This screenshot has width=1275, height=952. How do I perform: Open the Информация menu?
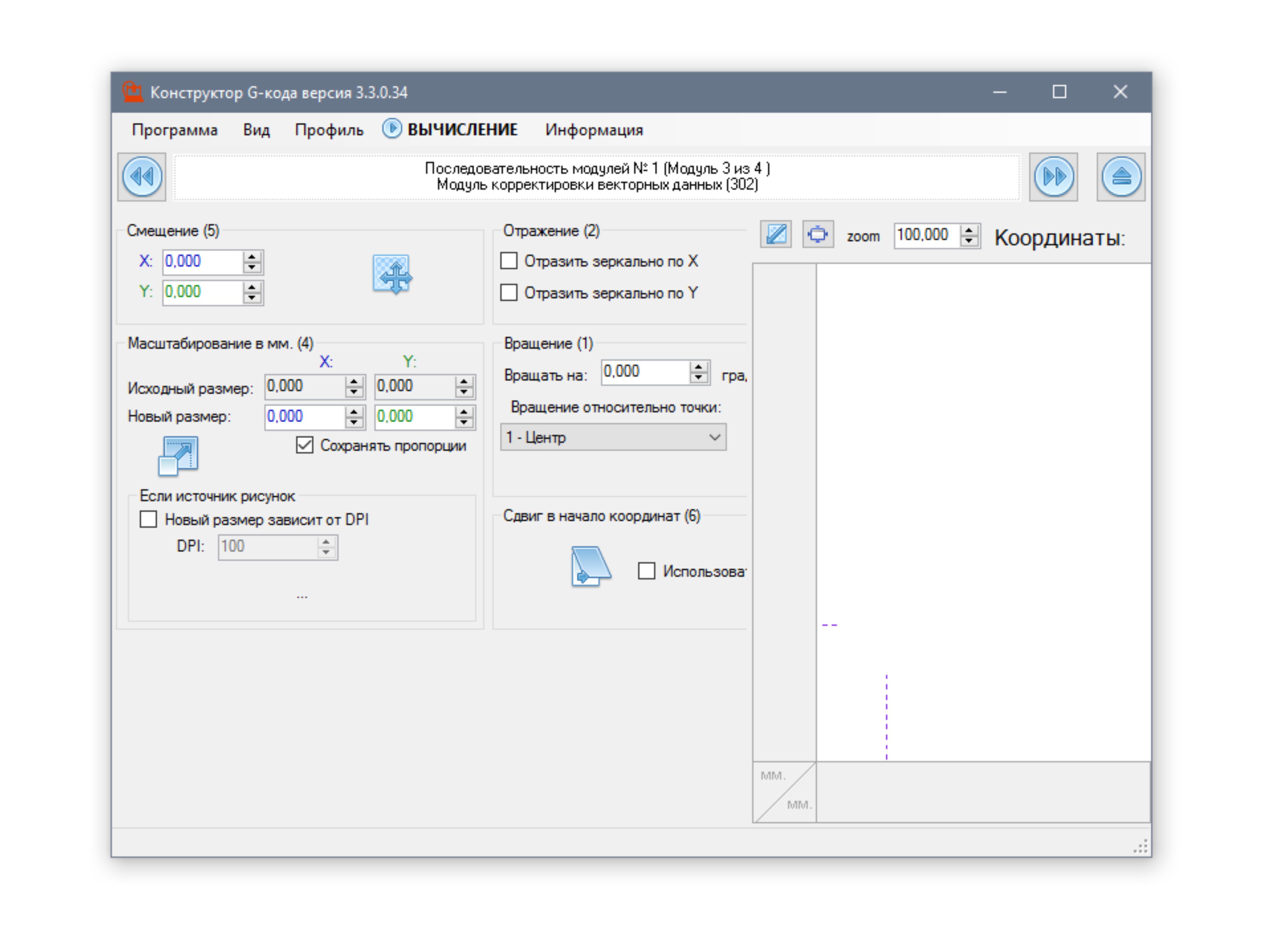click(593, 130)
